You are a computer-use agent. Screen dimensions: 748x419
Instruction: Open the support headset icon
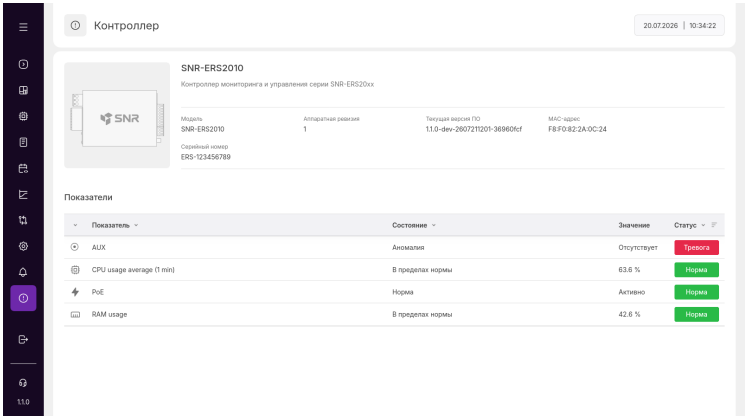click(x=23, y=383)
